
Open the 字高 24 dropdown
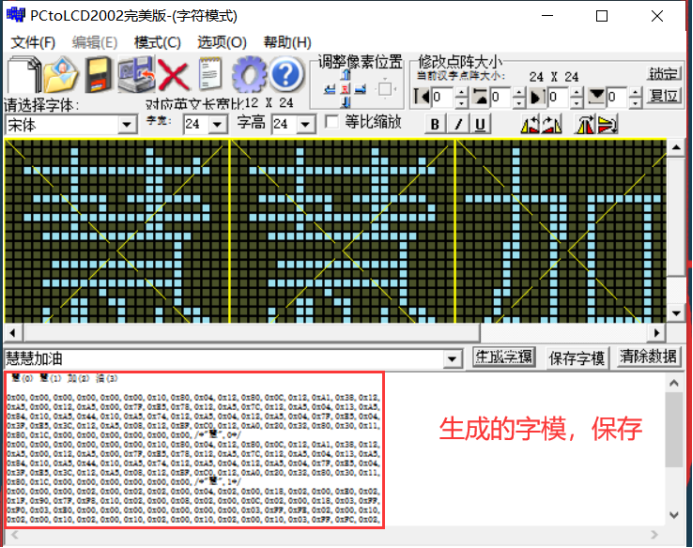pyautogui.click(x=305, y=124)
